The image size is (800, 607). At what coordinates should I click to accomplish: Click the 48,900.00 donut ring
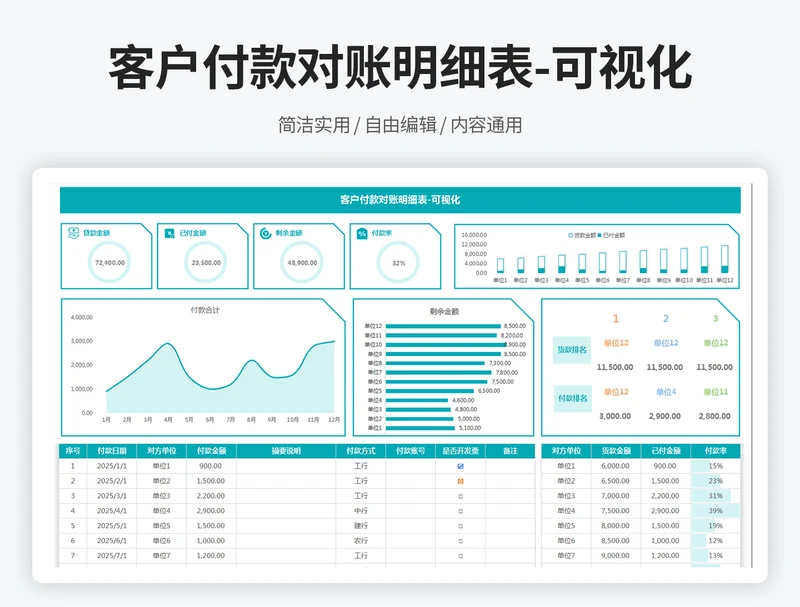[302, 263]
